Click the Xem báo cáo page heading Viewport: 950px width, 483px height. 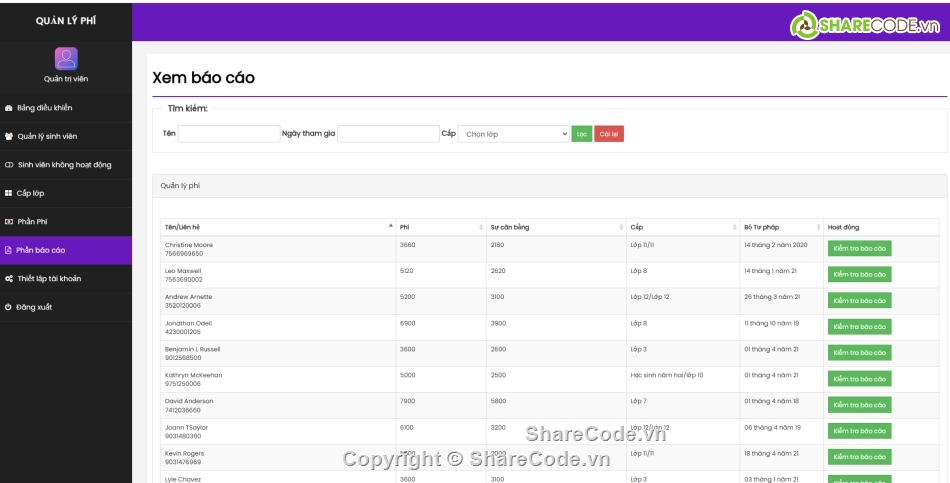tap(204, 78)
